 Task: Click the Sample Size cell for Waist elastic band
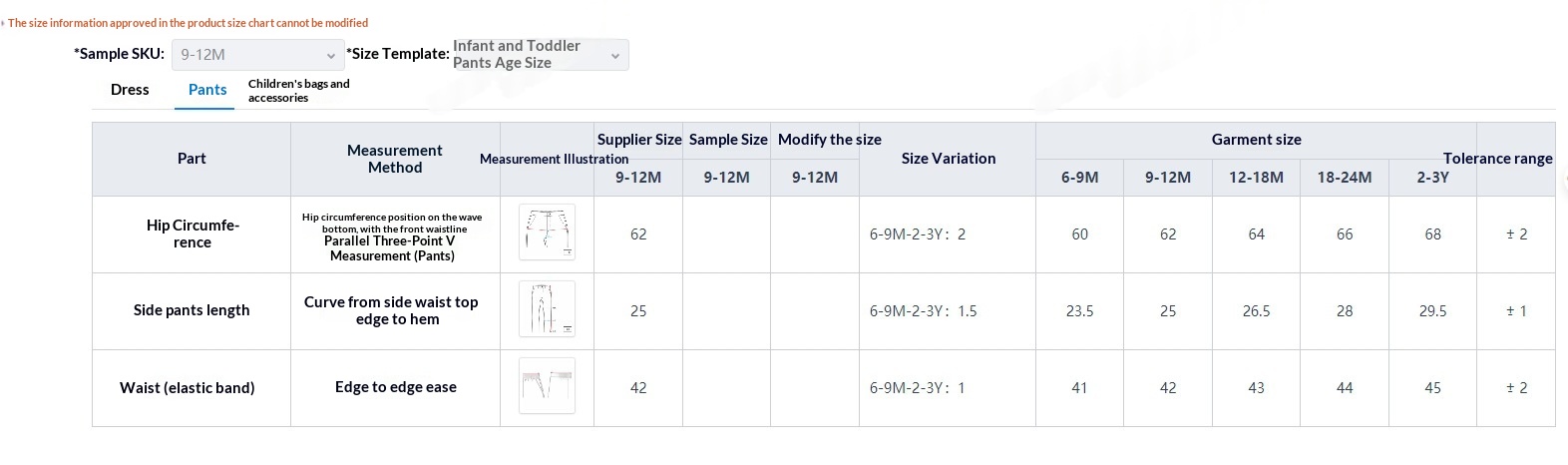[726, 388]
